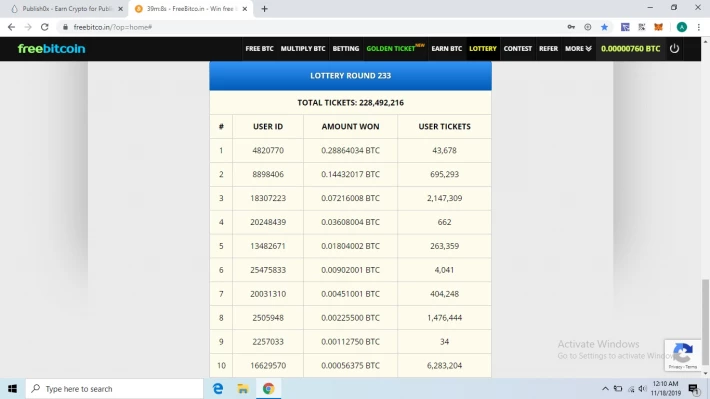This screenshot has height=399, width=710.
Task: Open the network icon in tray
Action: (x=631, y=389)
